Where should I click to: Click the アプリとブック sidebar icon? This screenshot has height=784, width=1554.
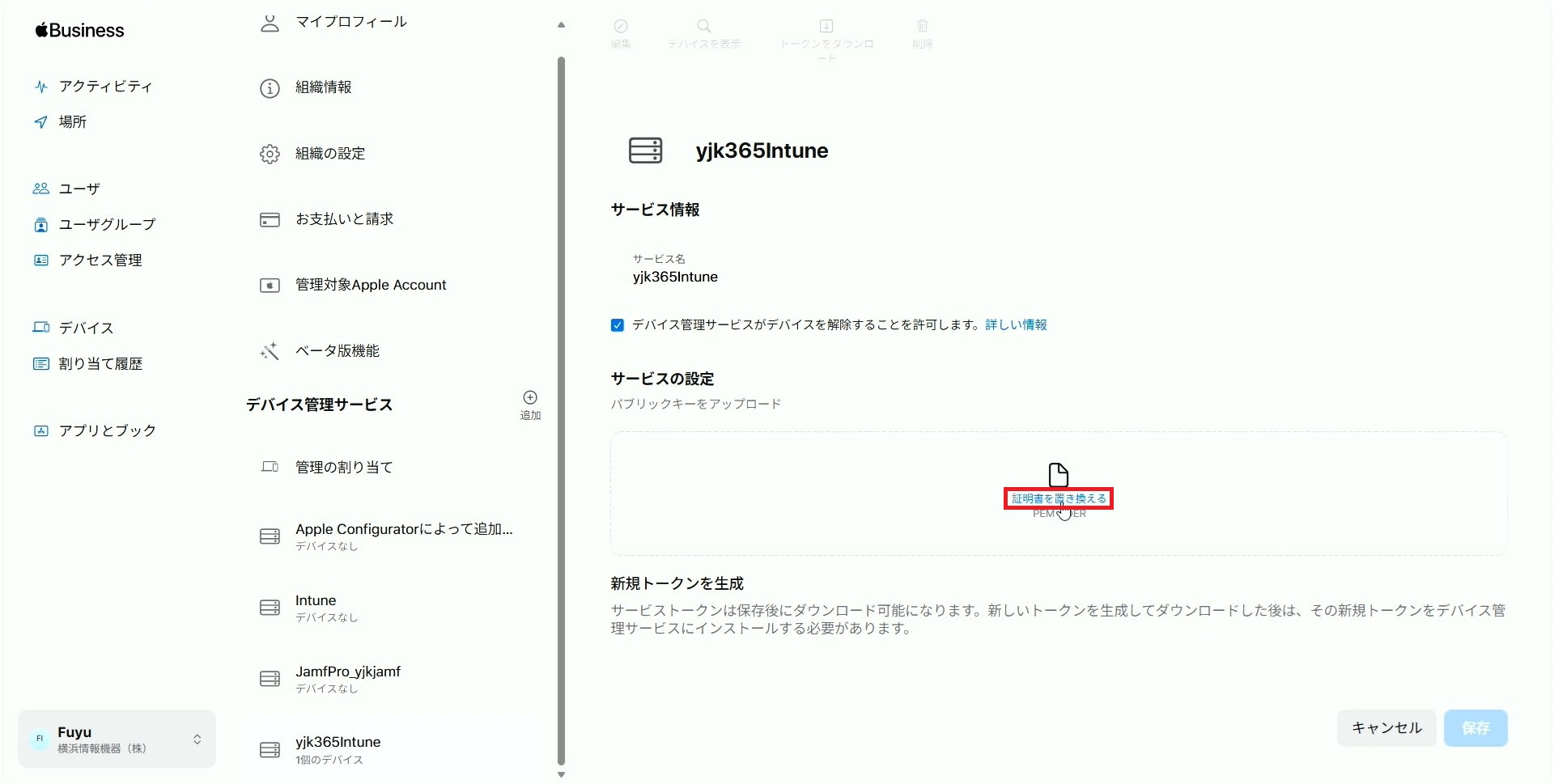(x=41, y=431)
